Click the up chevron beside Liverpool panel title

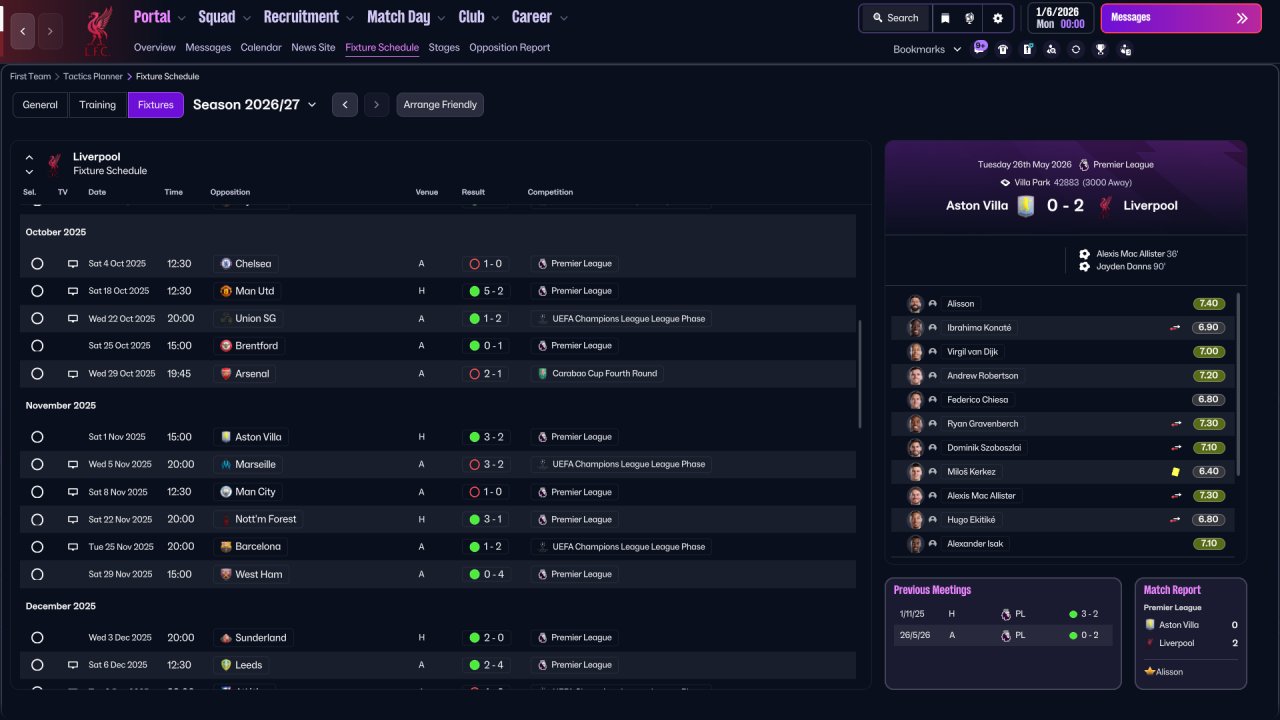coord(29,157)
